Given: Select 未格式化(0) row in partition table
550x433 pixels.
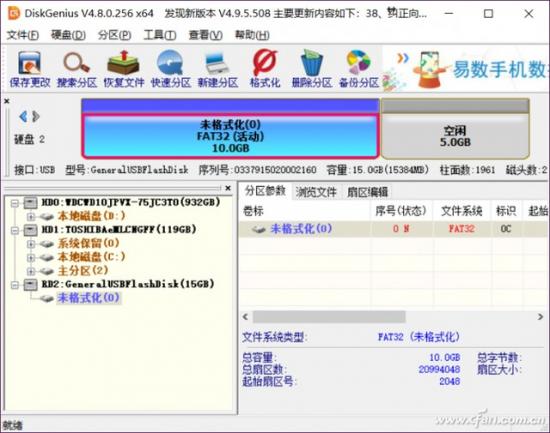Looking at the screenshot, I should point(394,229).
